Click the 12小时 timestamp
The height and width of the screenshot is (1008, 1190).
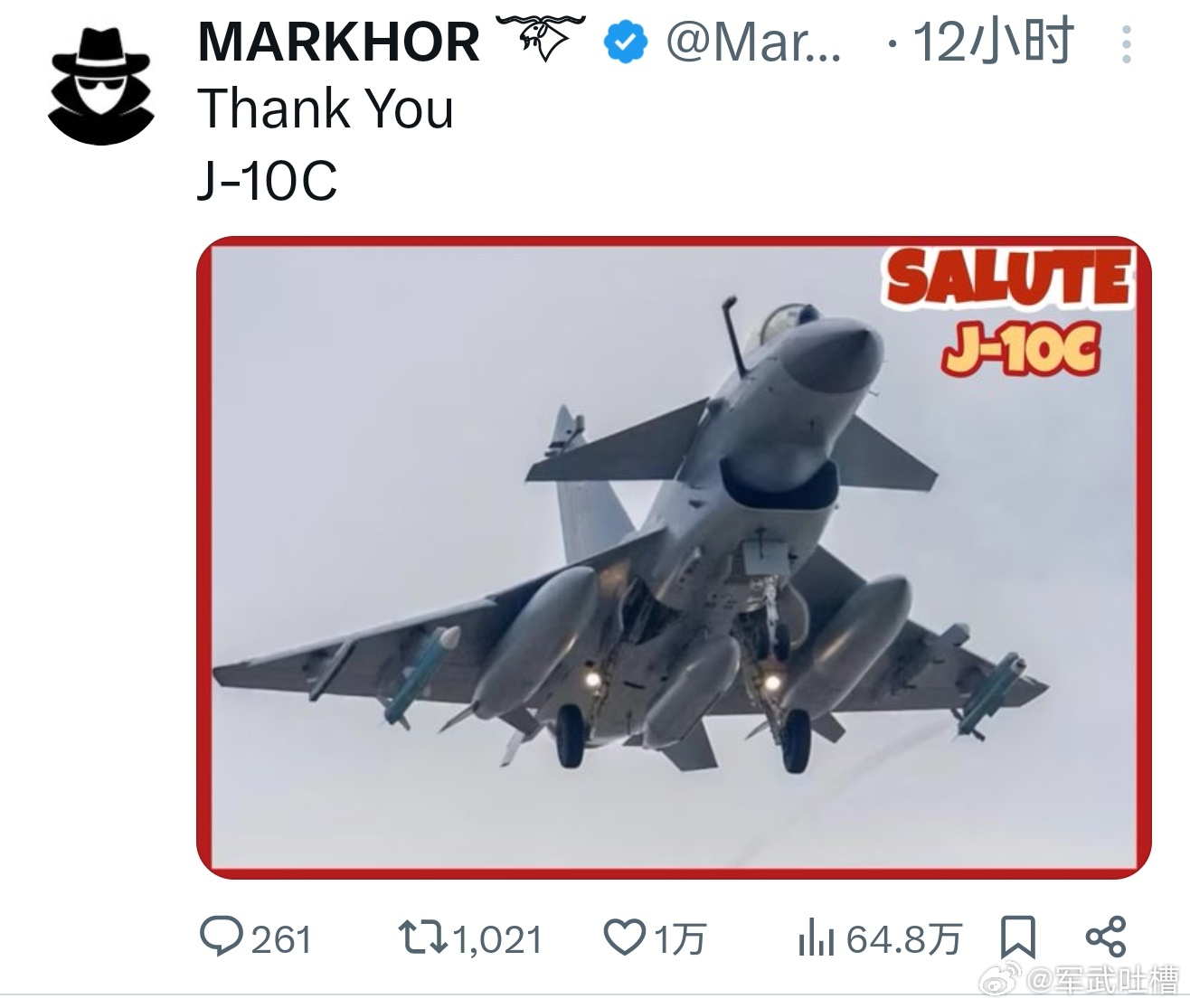tap(992, 42)
